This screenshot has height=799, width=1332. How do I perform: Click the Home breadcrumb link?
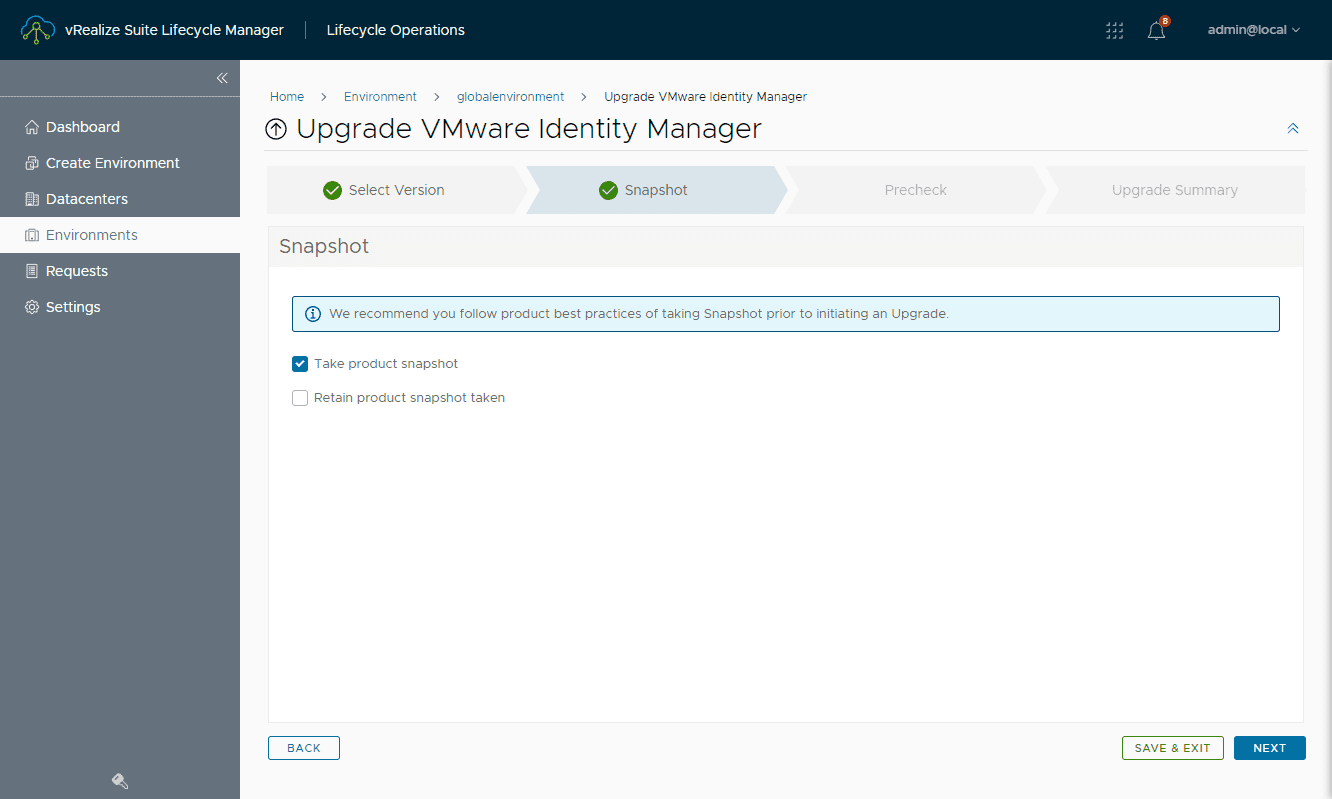287,97
